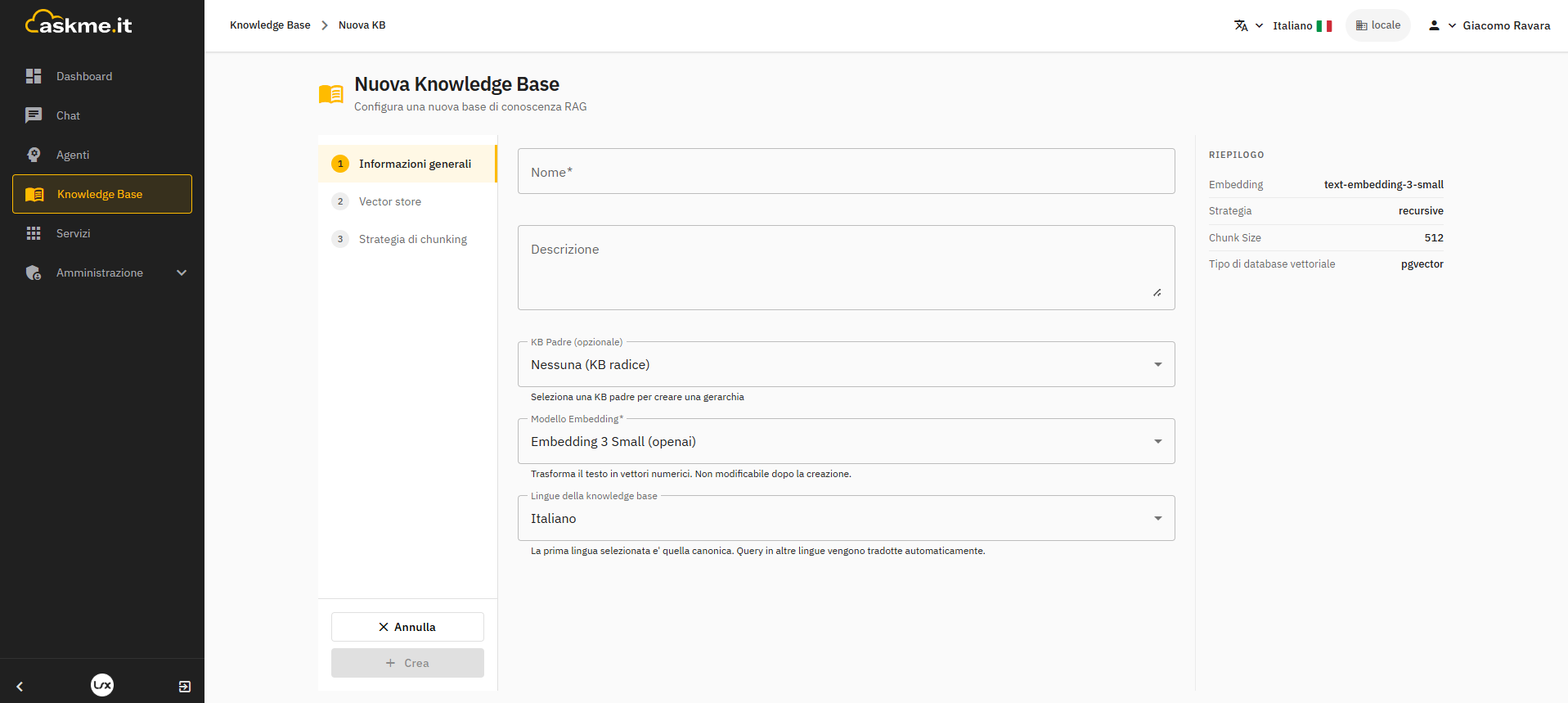Expand the Amministrazione chevron
Image resolution: width=1568 pixels, height=703 pixels.
[x=182, y=273]
